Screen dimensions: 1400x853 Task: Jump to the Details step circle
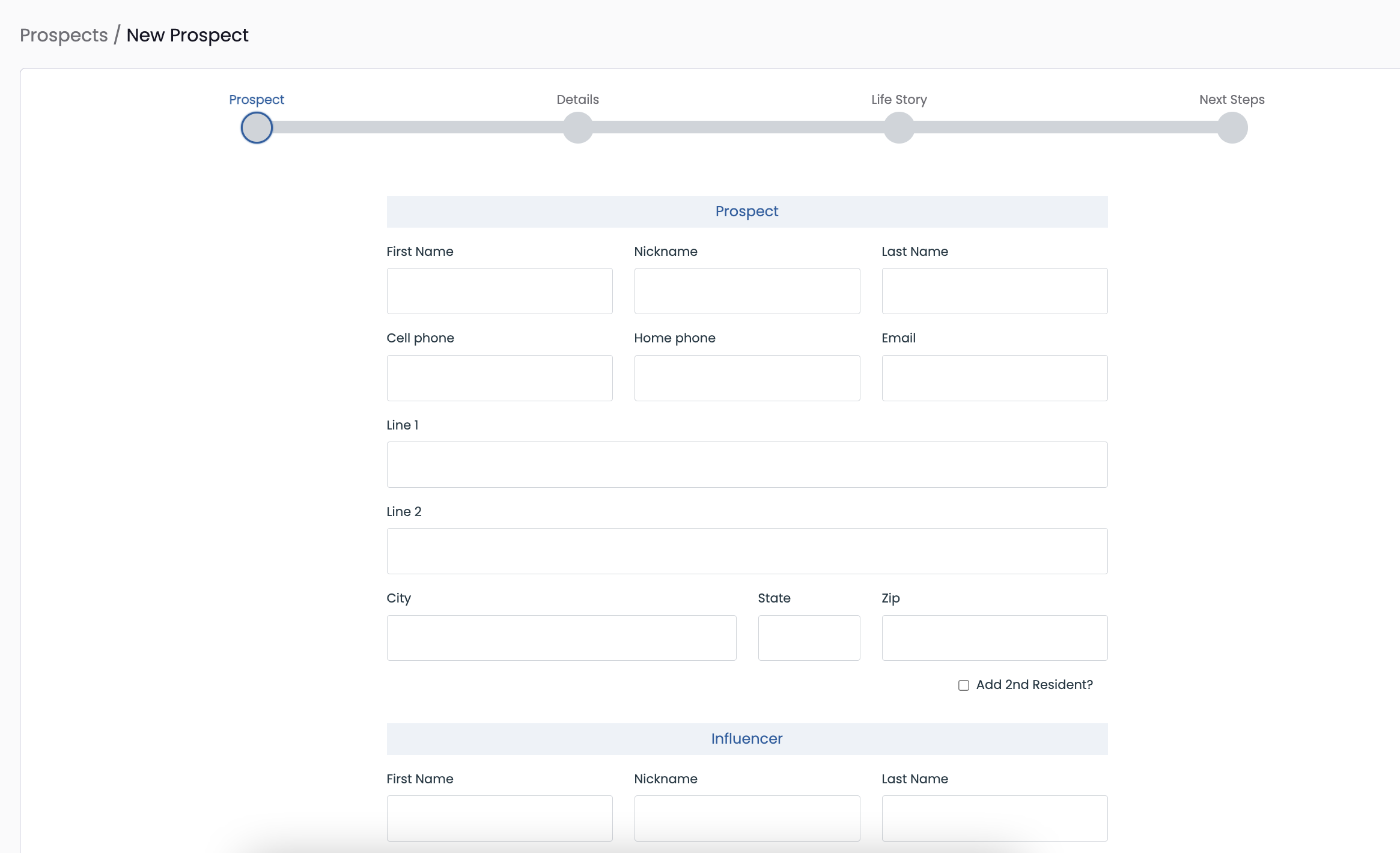click(x=578, y=127)
